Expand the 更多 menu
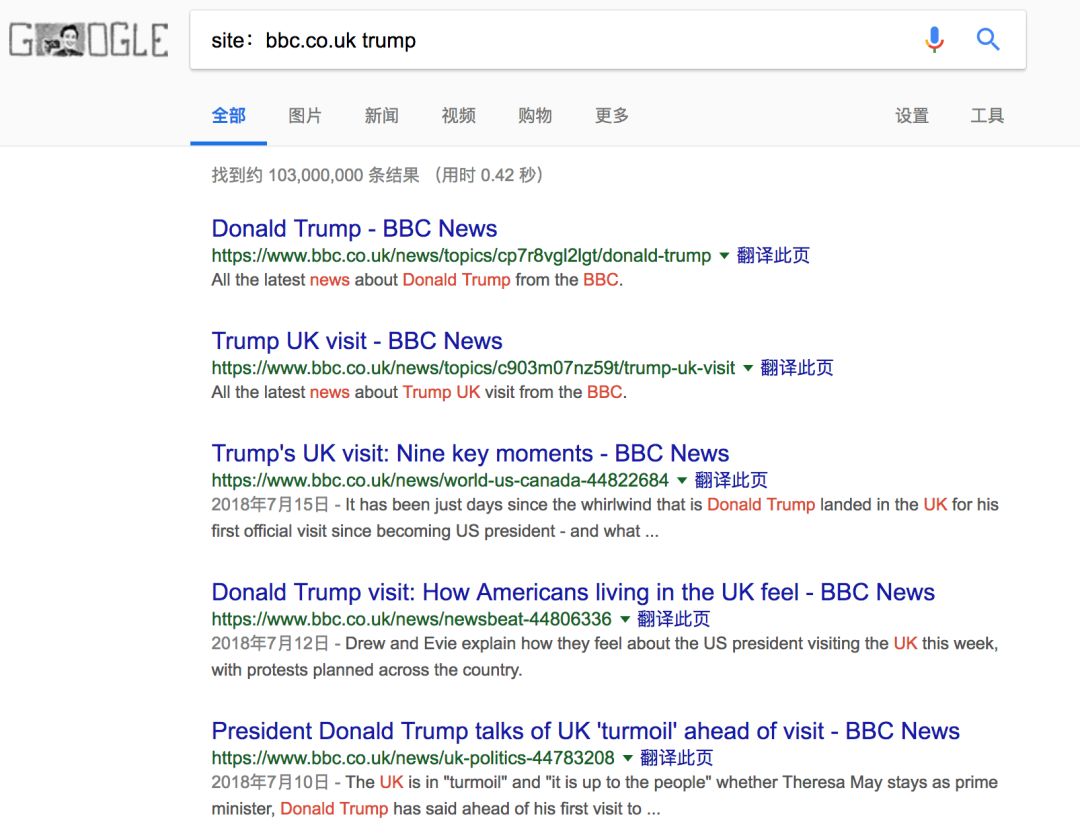 (612, 116)
